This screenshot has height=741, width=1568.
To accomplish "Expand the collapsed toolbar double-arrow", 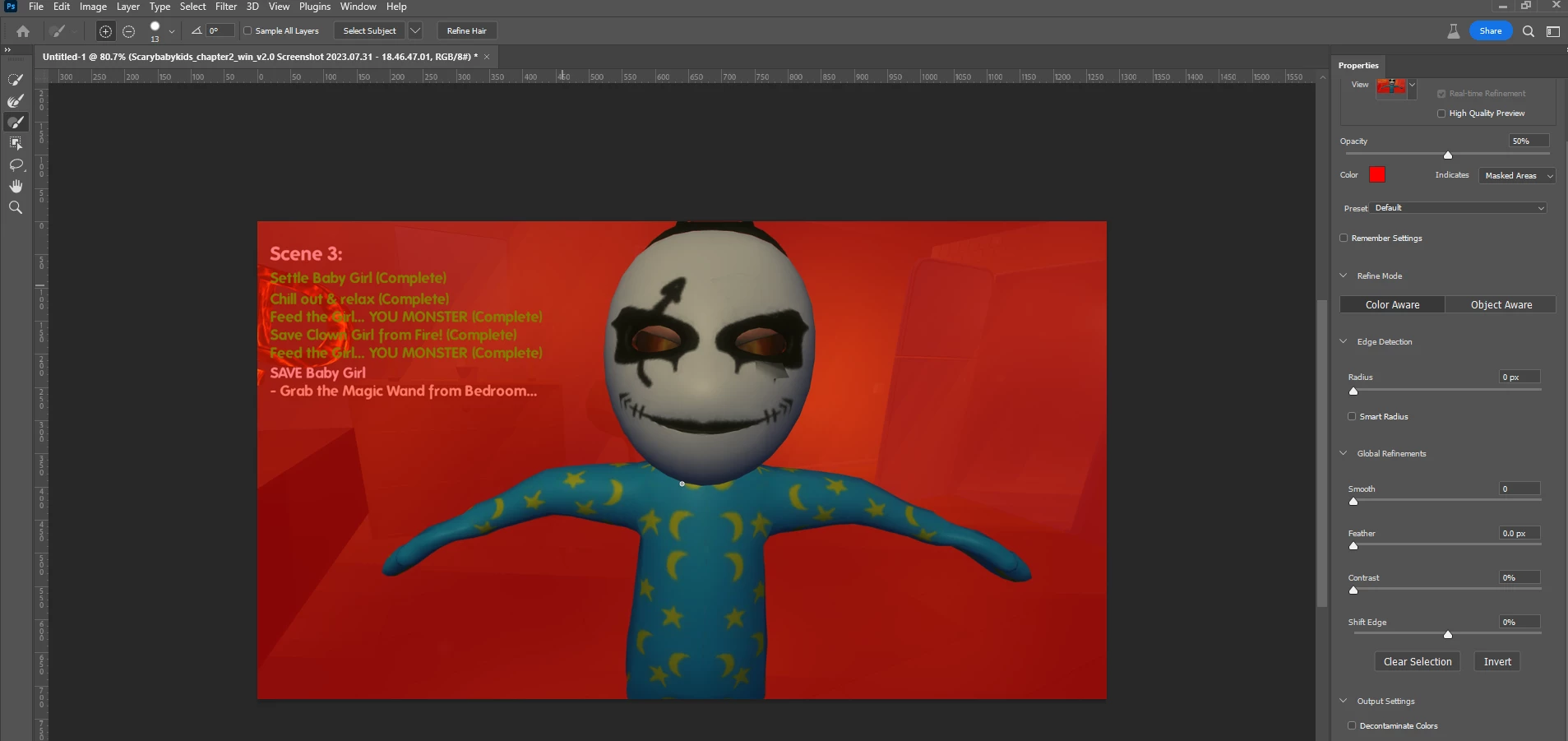I will (7, 50).
